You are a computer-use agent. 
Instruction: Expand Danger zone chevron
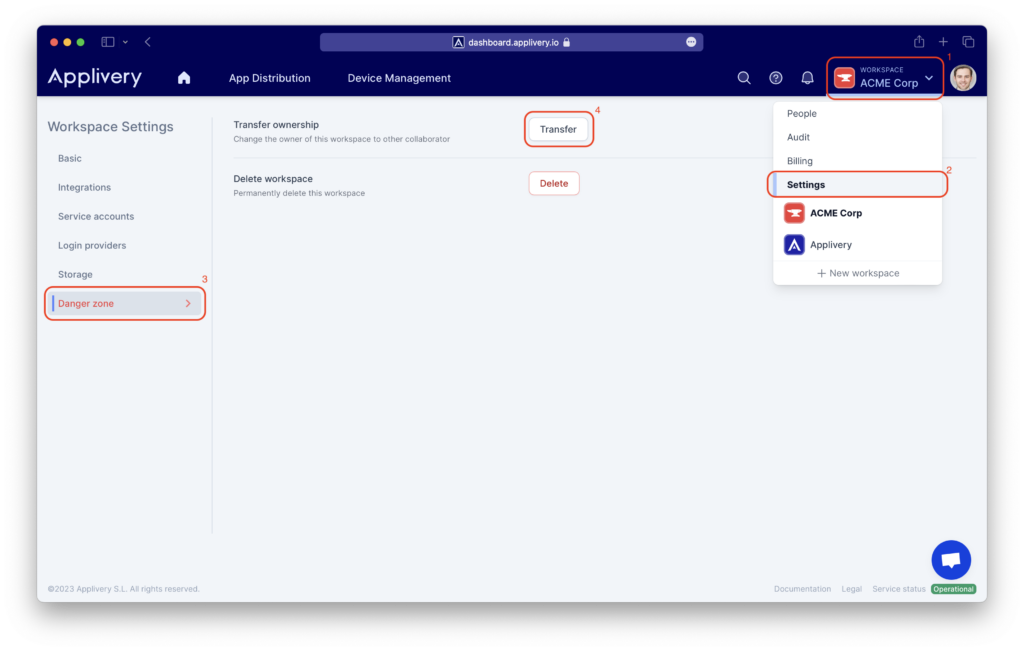tap(188, 304)
